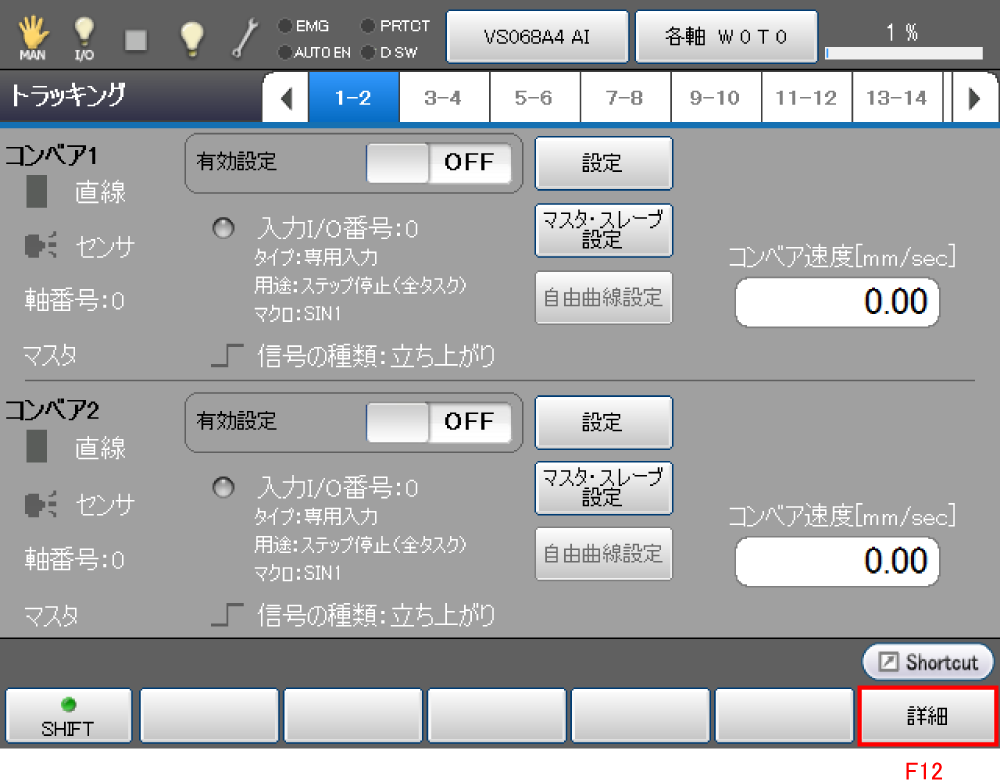Viewport: 1000px width, 783px height.
Task: Click the Shortcut button with arrow icon
Action: point(928,662)
